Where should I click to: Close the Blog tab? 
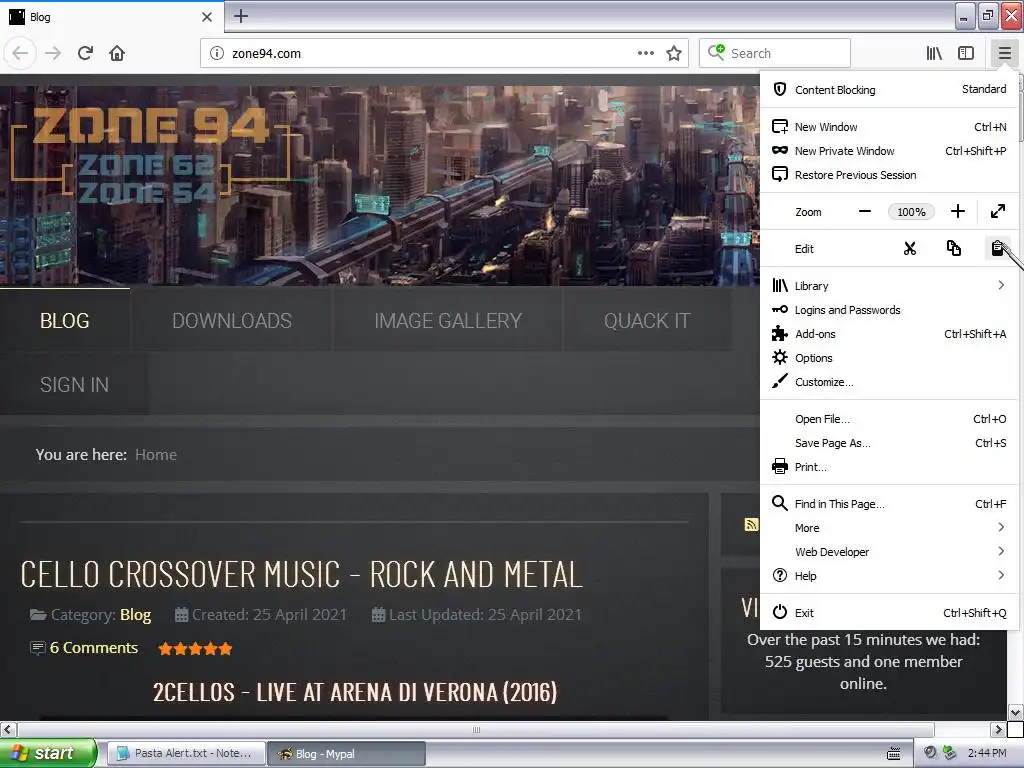pyautogui.click(x=206, y=17)
